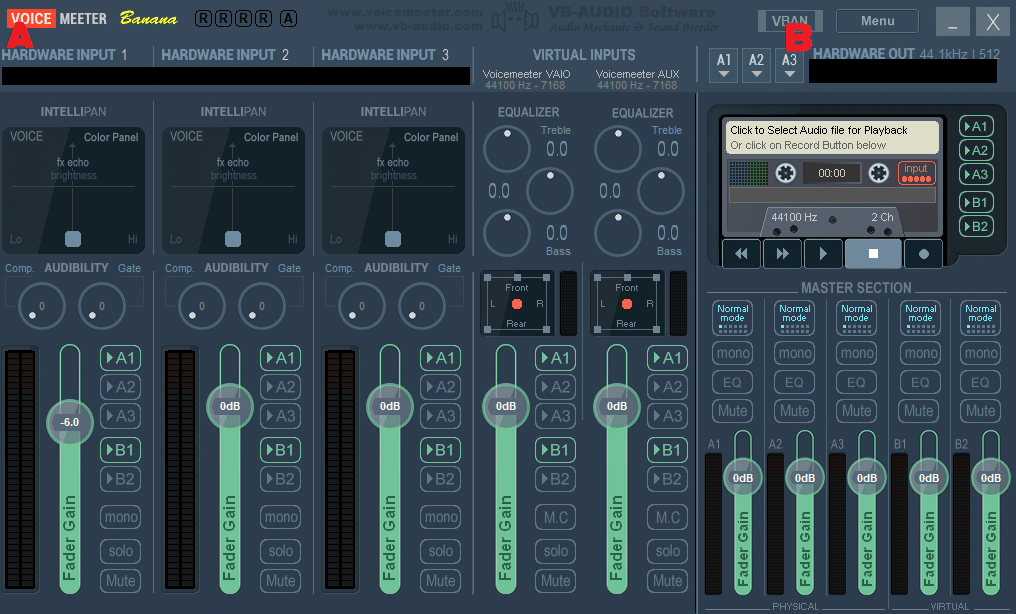Click the Voicemeeter Banana logo
The image size is (1016, 614).
(92, 18)
